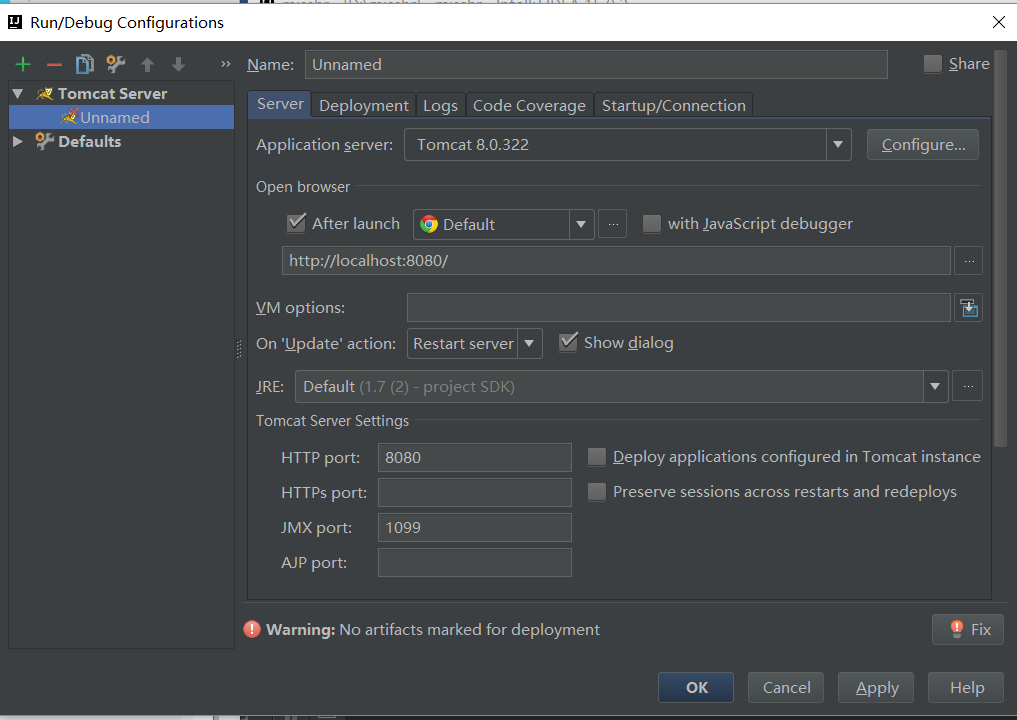Click the Chrome icon in the browser selector

click(429, 224)
